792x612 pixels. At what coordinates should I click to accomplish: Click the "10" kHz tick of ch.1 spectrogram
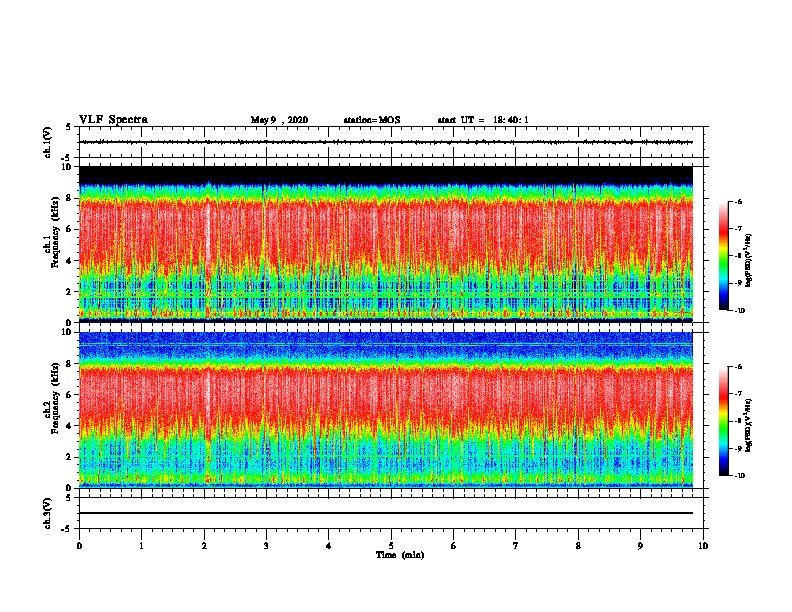pos(67,167)
